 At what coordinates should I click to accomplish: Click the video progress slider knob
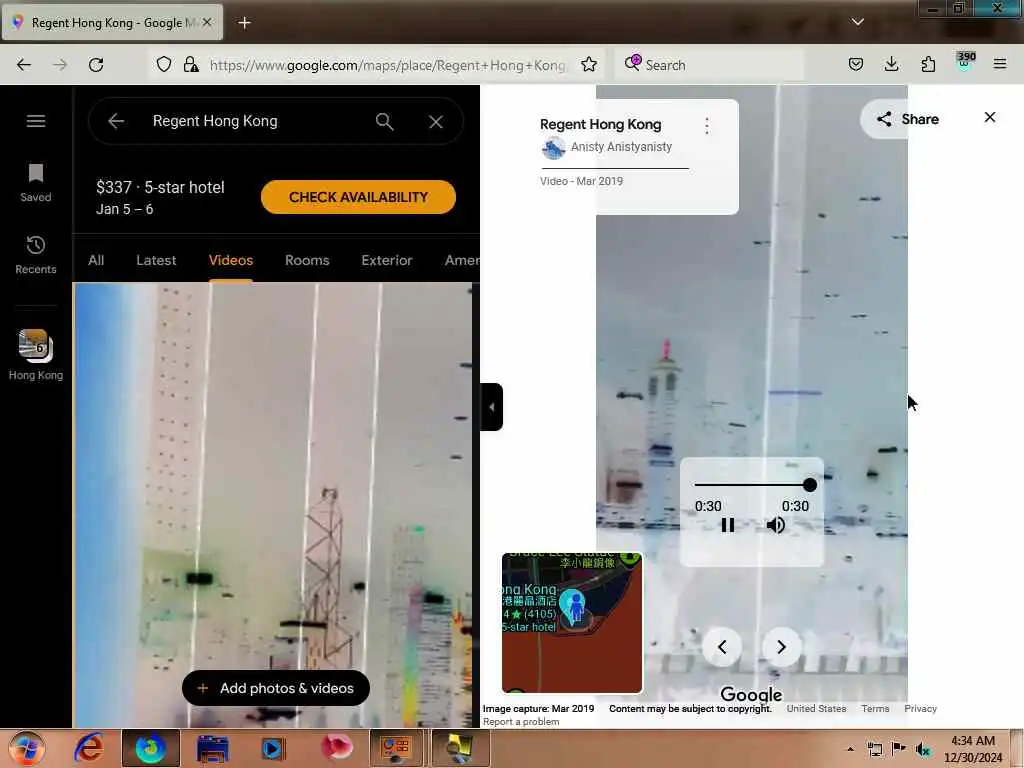tap(810, 485)
